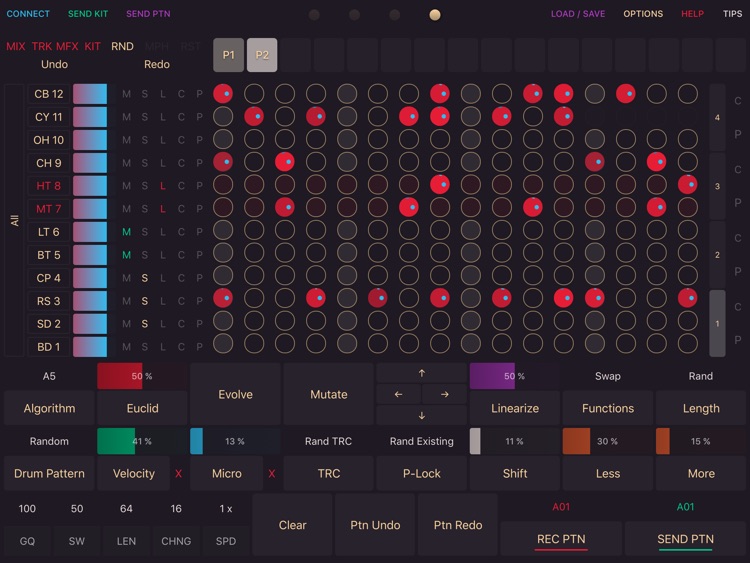Select pattern slot P1
Viewport: 750px width, 563px height.
229,55
